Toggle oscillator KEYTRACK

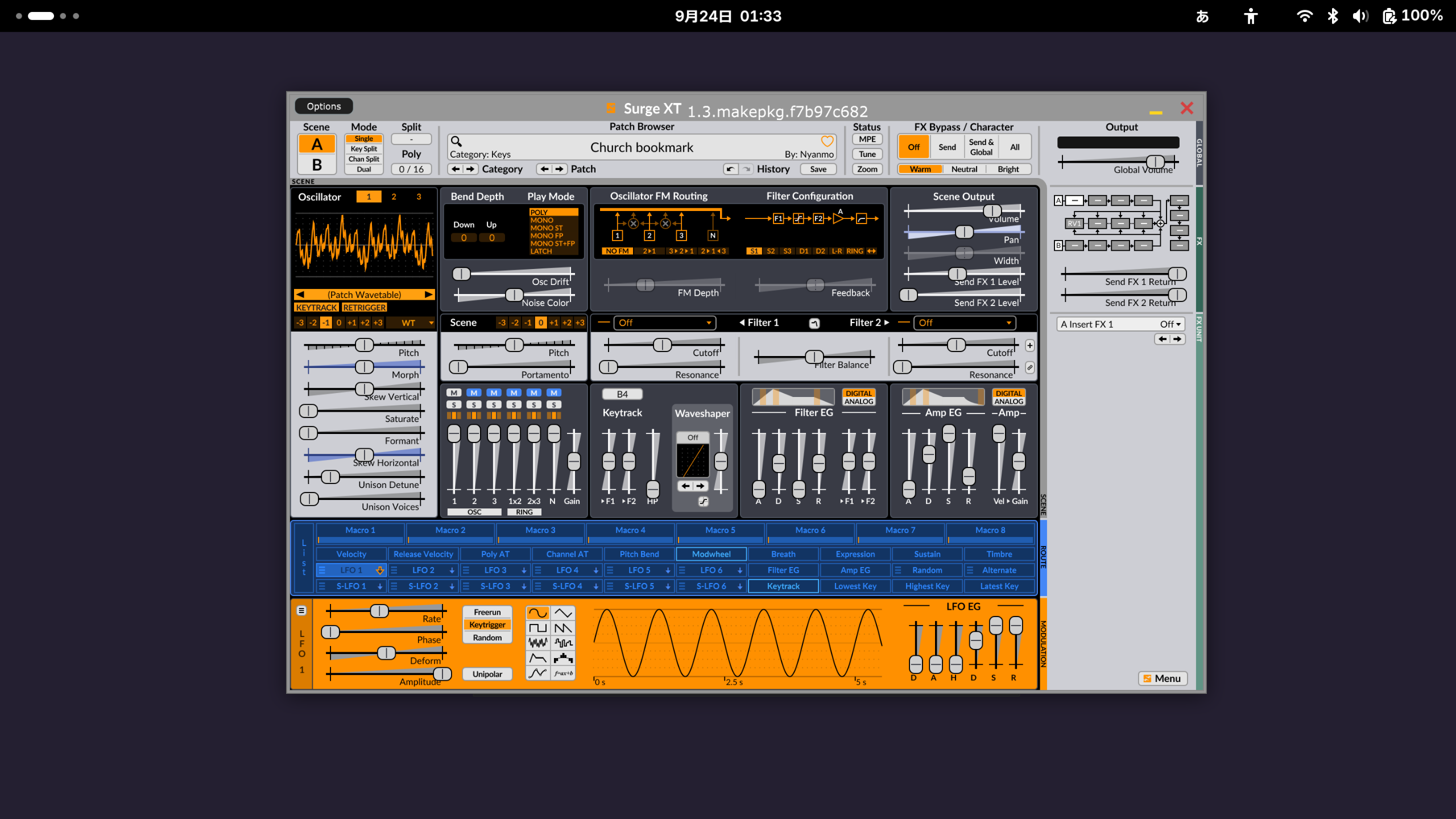tap(316, 307)
